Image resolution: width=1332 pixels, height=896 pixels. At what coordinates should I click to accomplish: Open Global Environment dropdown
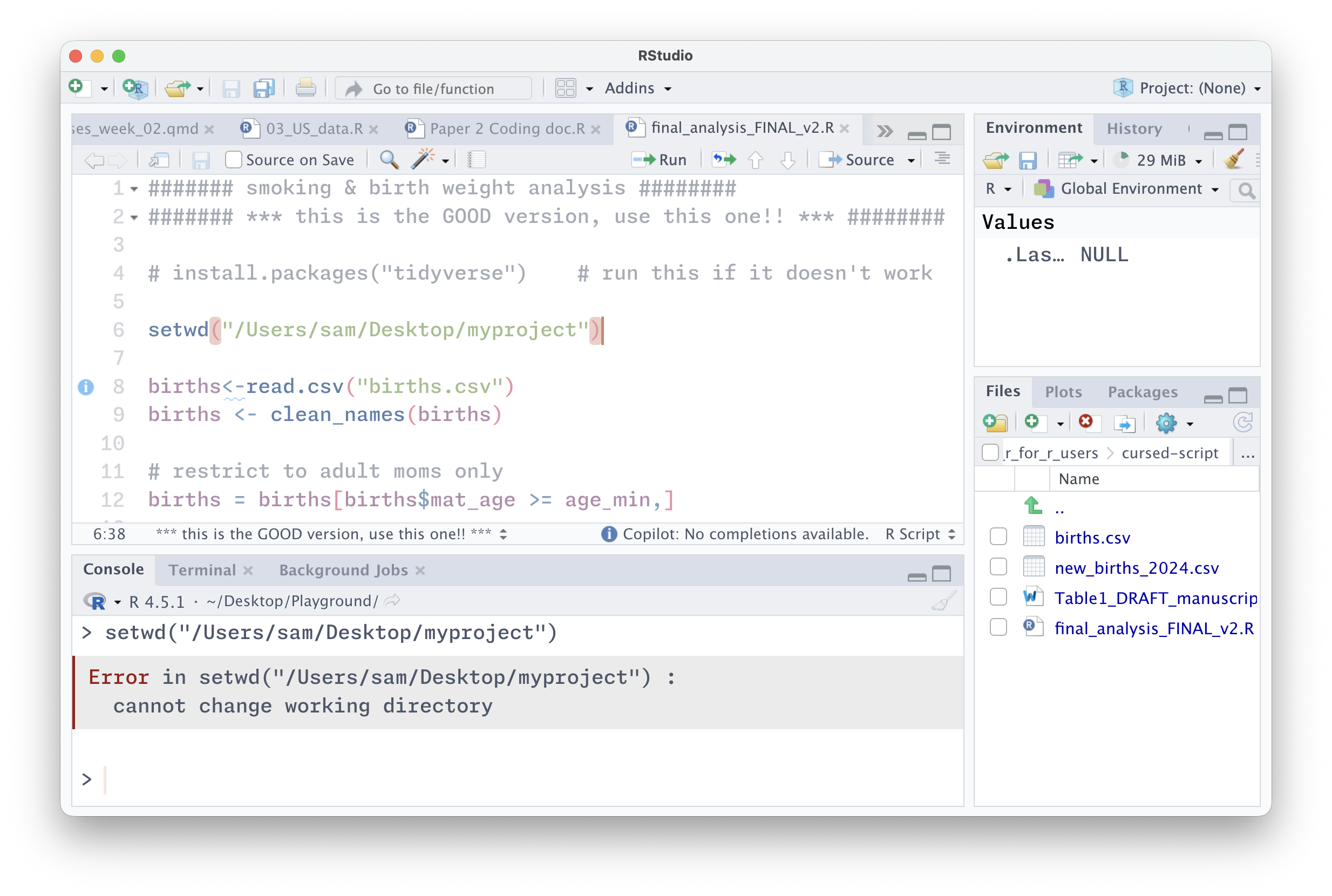pyautogui.click(x=1126, y=189)
